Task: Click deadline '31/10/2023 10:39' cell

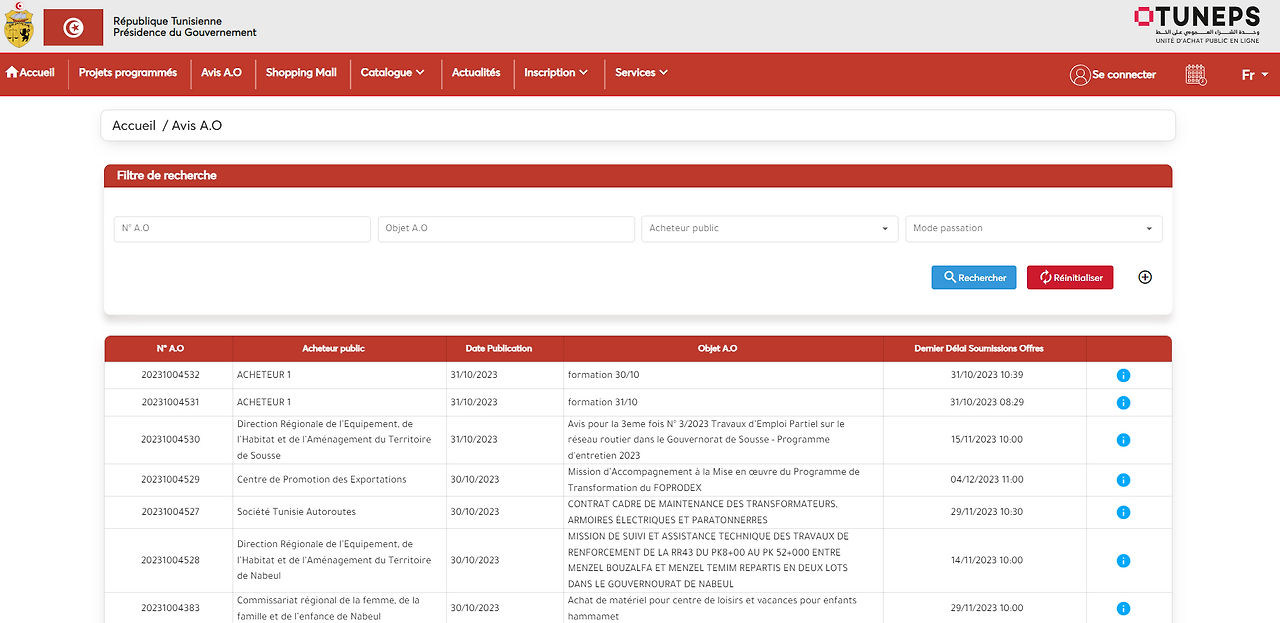Action: pos(986,375)
